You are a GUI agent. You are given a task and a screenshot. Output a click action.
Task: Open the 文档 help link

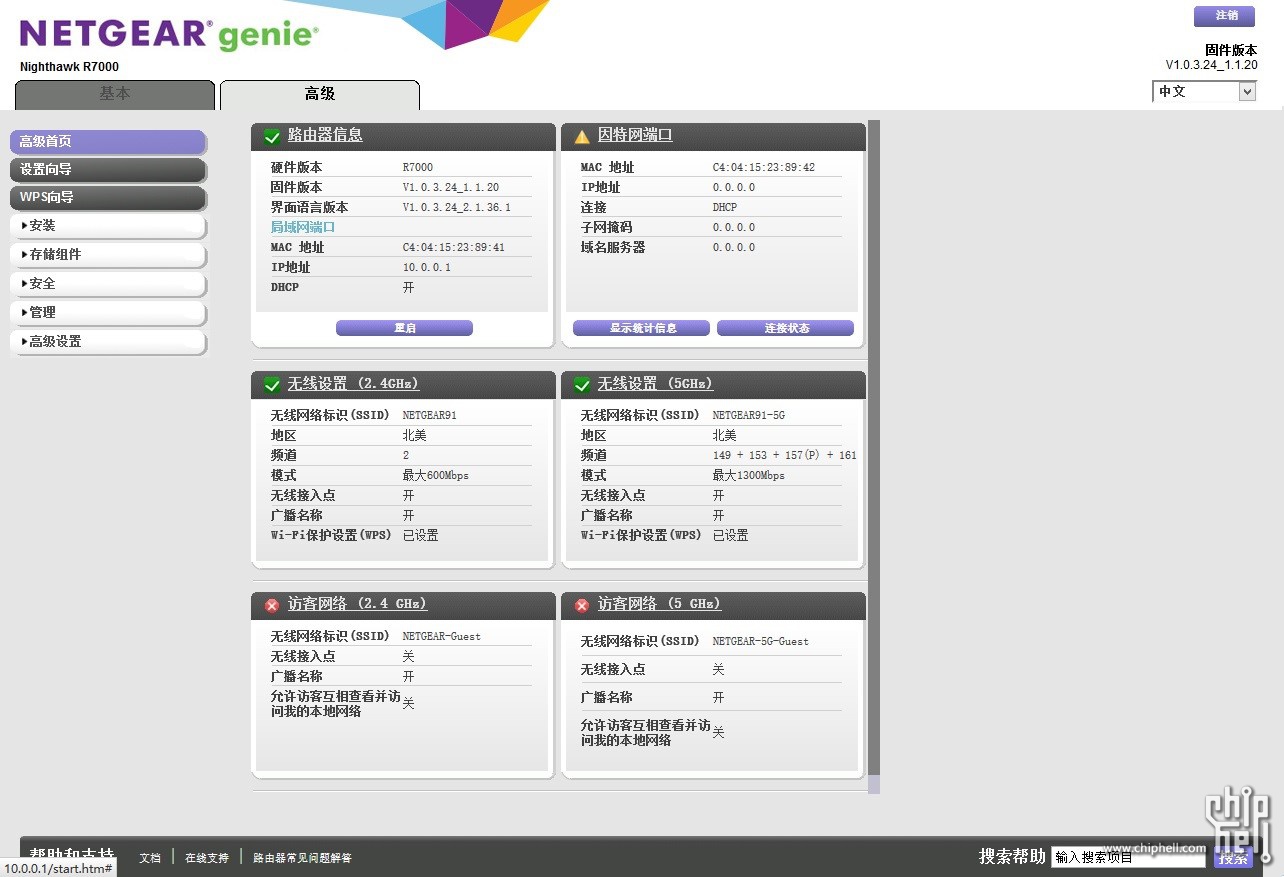click(150, 858)
